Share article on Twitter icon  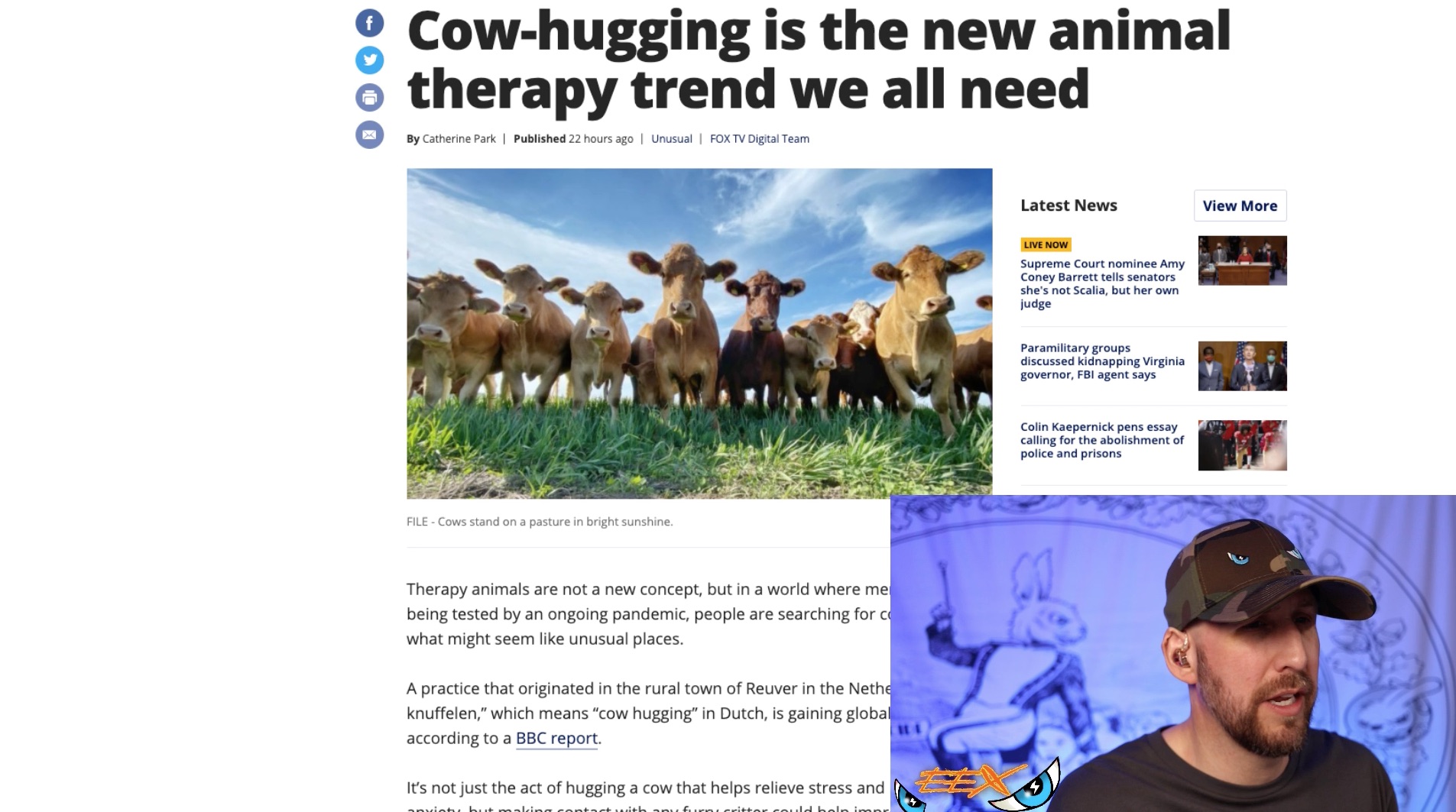(369, 60)
